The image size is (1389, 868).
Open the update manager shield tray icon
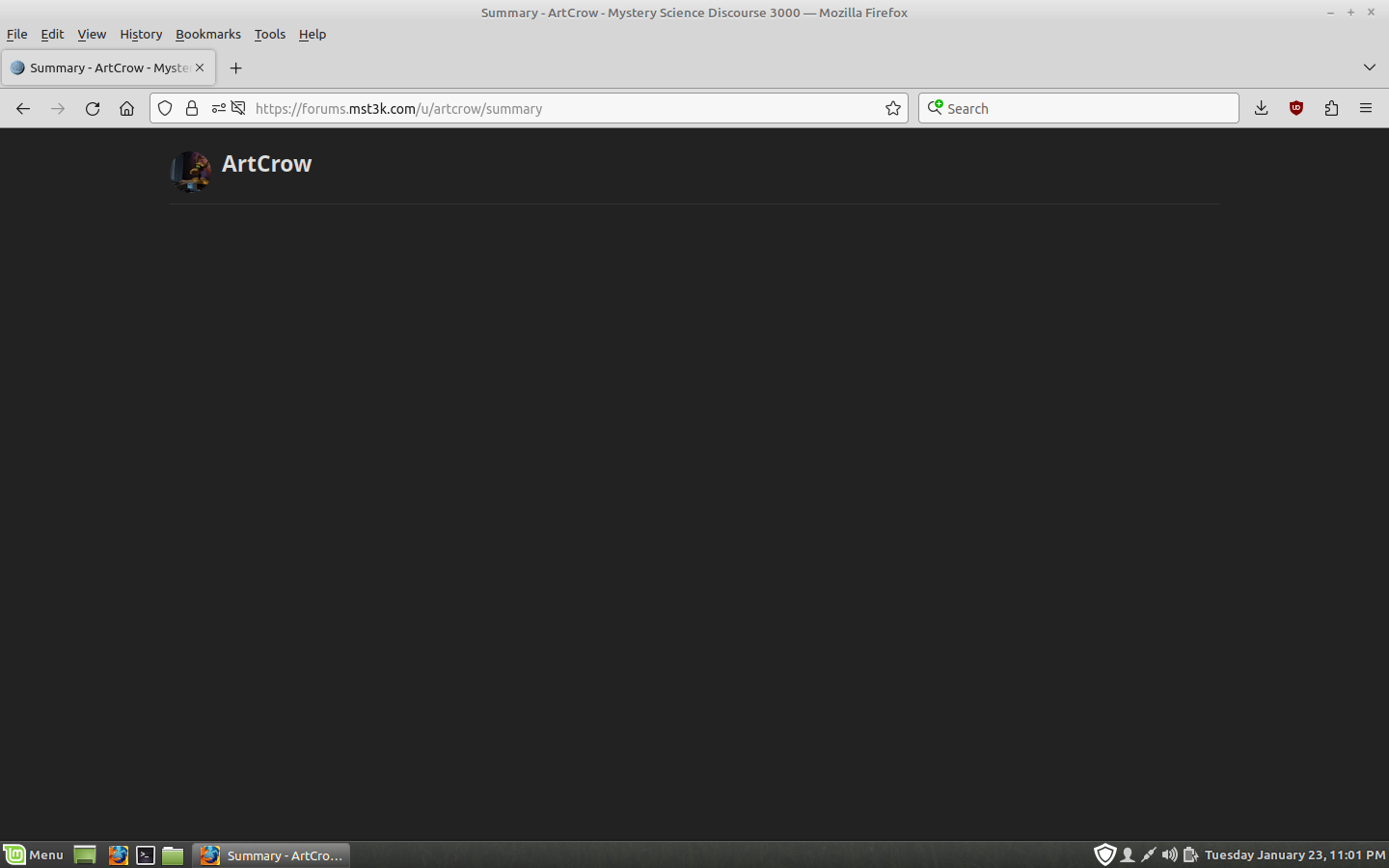[x=1105, y=854]
